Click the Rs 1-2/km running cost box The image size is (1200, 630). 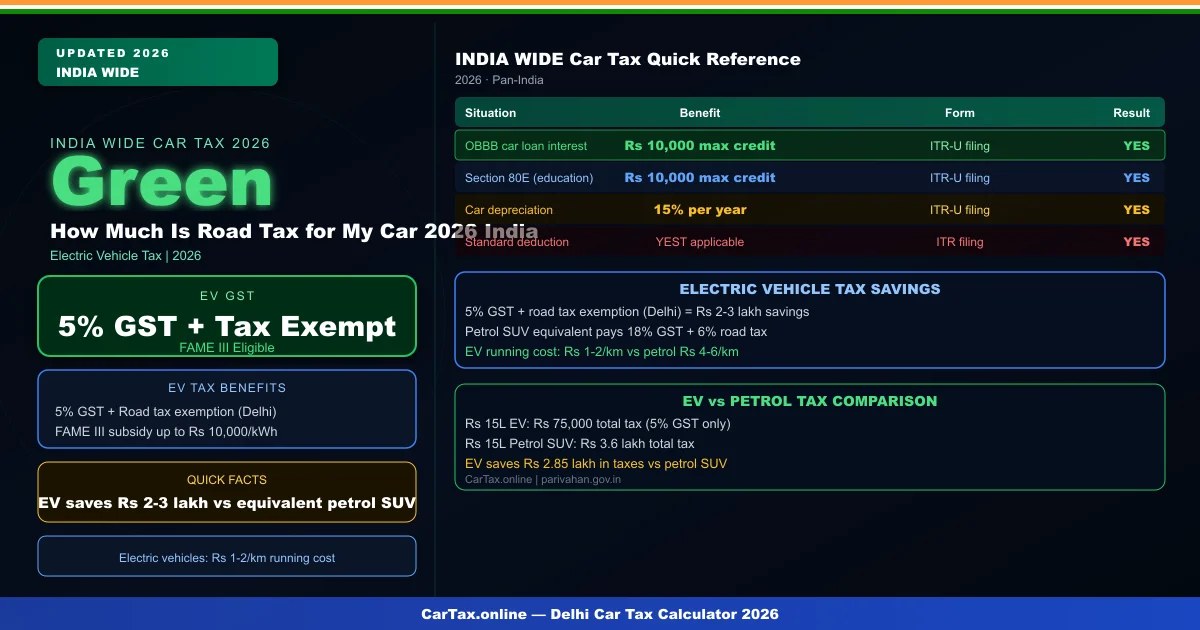(x=227, y=556)
